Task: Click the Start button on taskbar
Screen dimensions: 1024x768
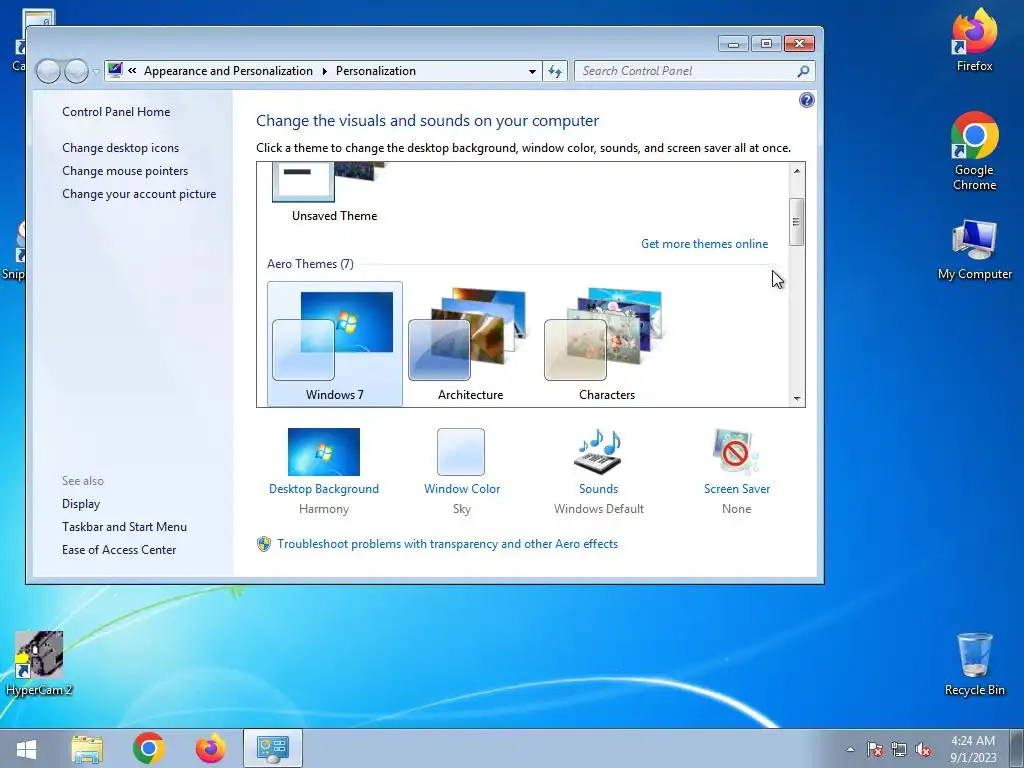Action: (x=26, y=748)
